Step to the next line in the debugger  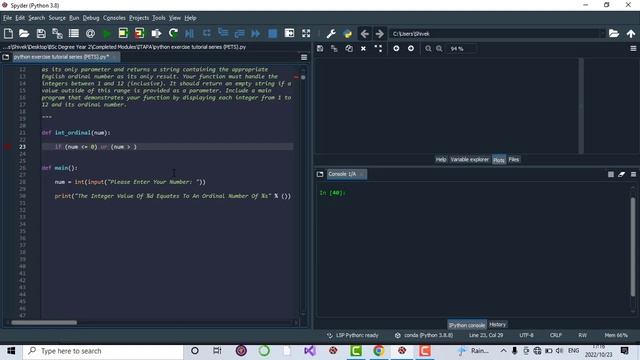pyautogui.click(x=207, y=33)
